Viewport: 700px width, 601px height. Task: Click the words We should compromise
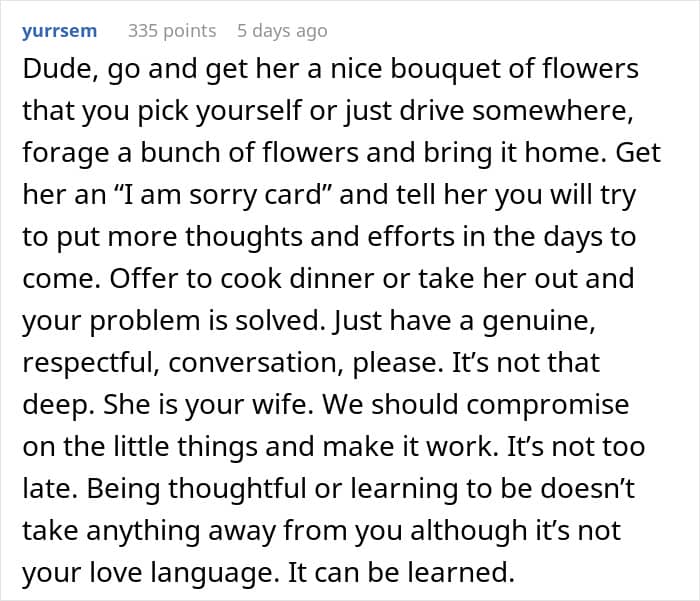(x=476, y=404)
